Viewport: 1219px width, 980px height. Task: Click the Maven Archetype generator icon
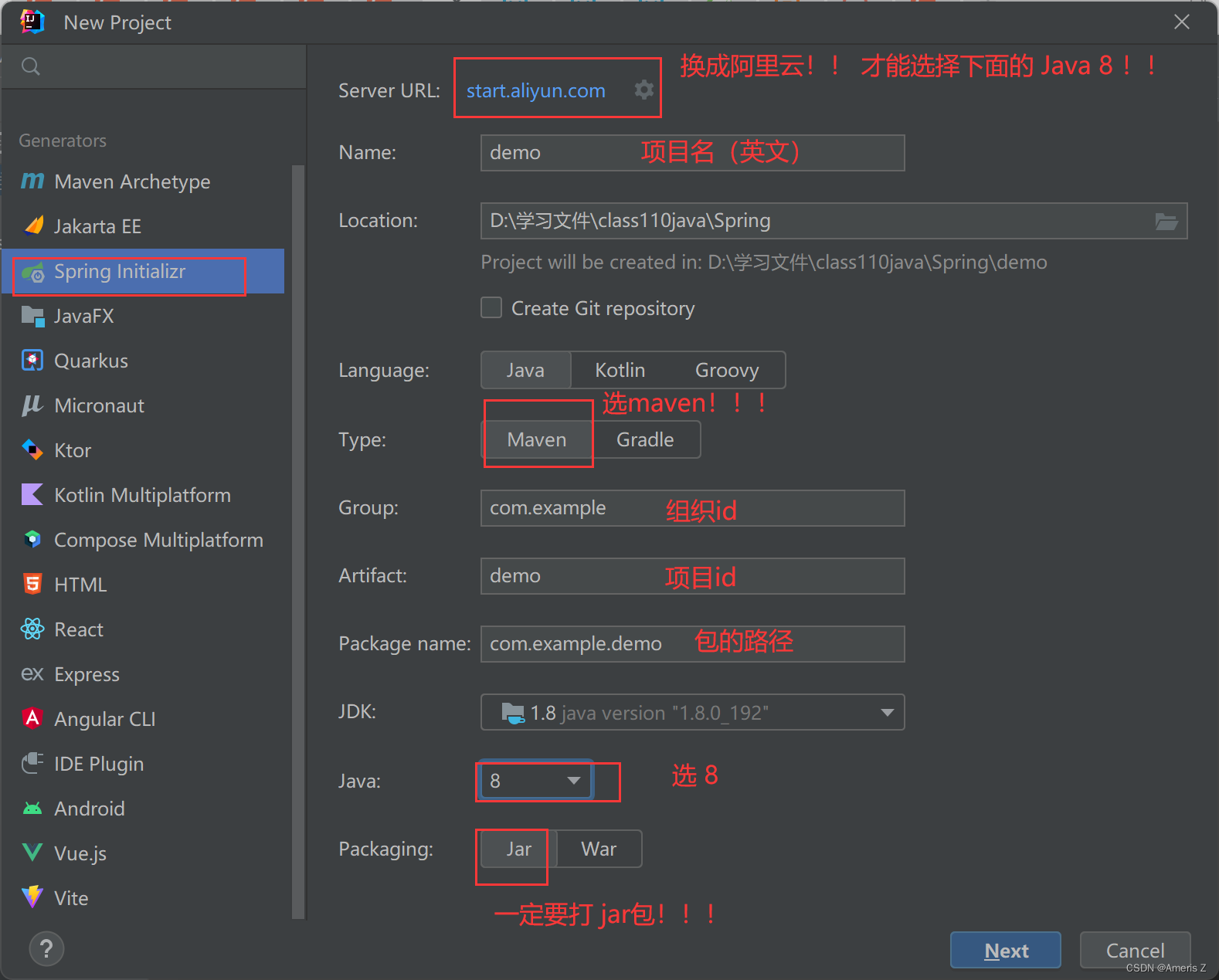point(32,181)
